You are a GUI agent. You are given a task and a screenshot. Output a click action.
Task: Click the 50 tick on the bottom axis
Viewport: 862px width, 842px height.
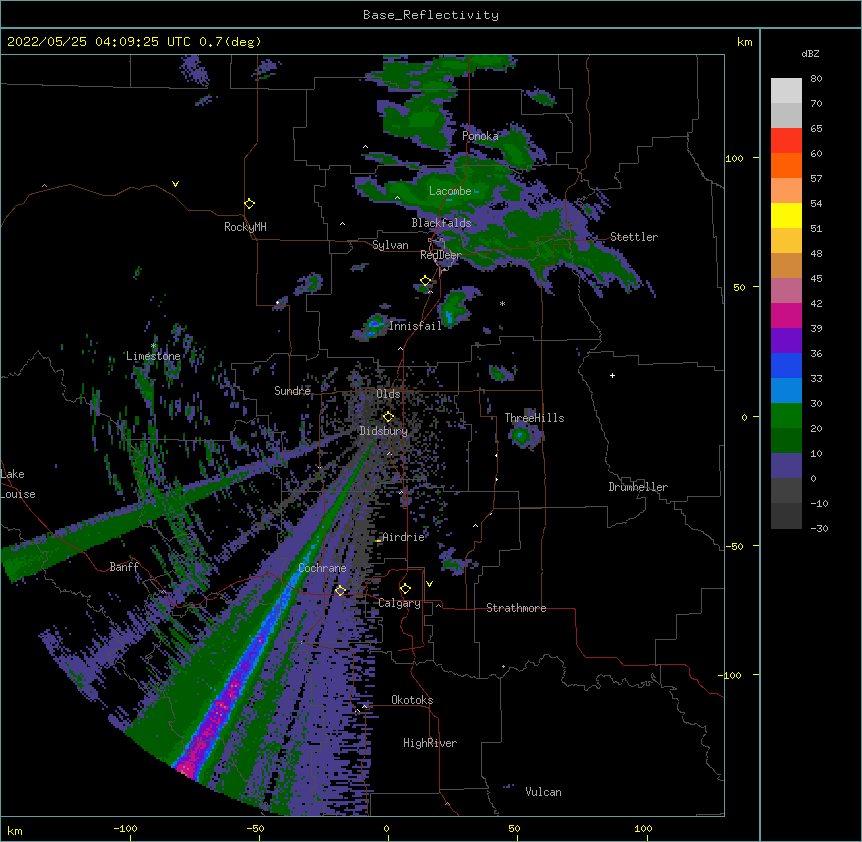514,829
